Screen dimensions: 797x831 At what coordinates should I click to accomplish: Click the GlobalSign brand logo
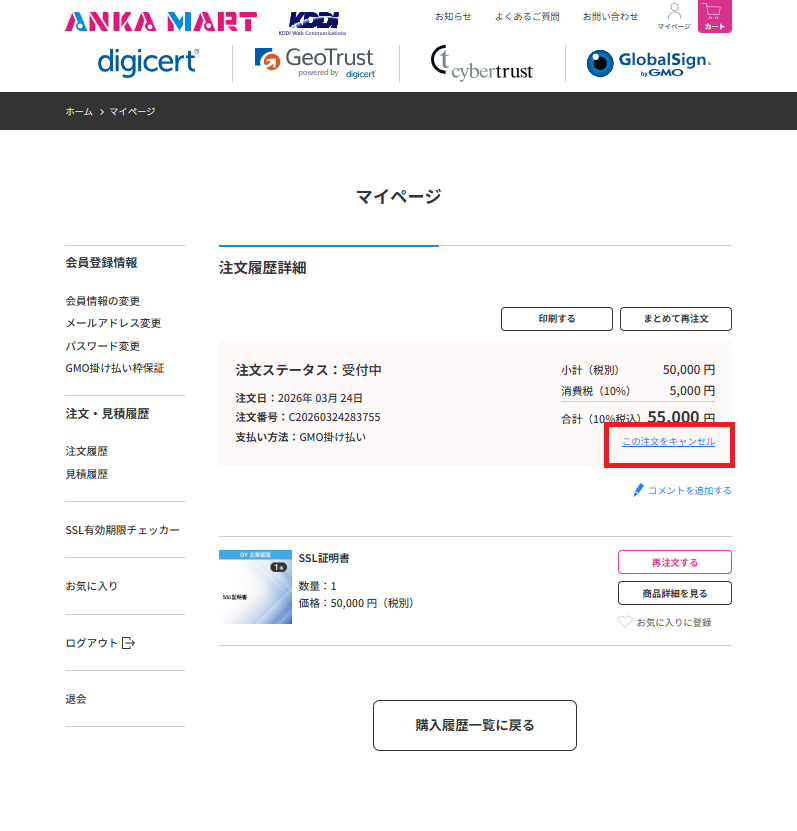point(649,64)
